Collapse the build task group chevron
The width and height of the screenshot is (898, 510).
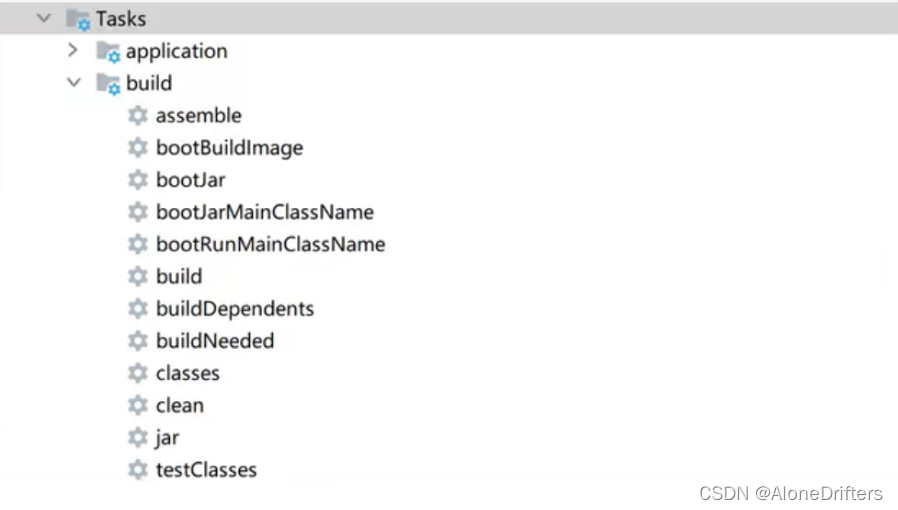74,83
